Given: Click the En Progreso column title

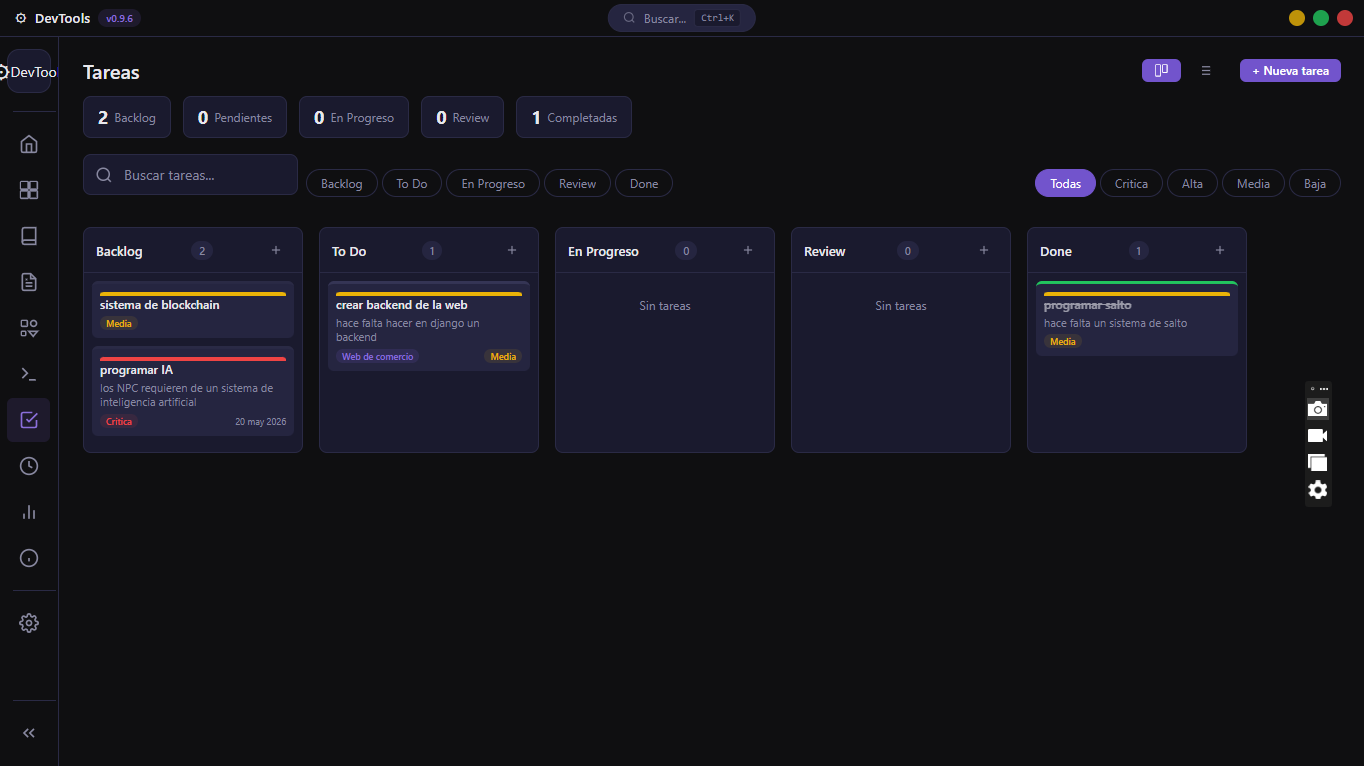Looking at the screenshot, I should (x=603, y=252).
